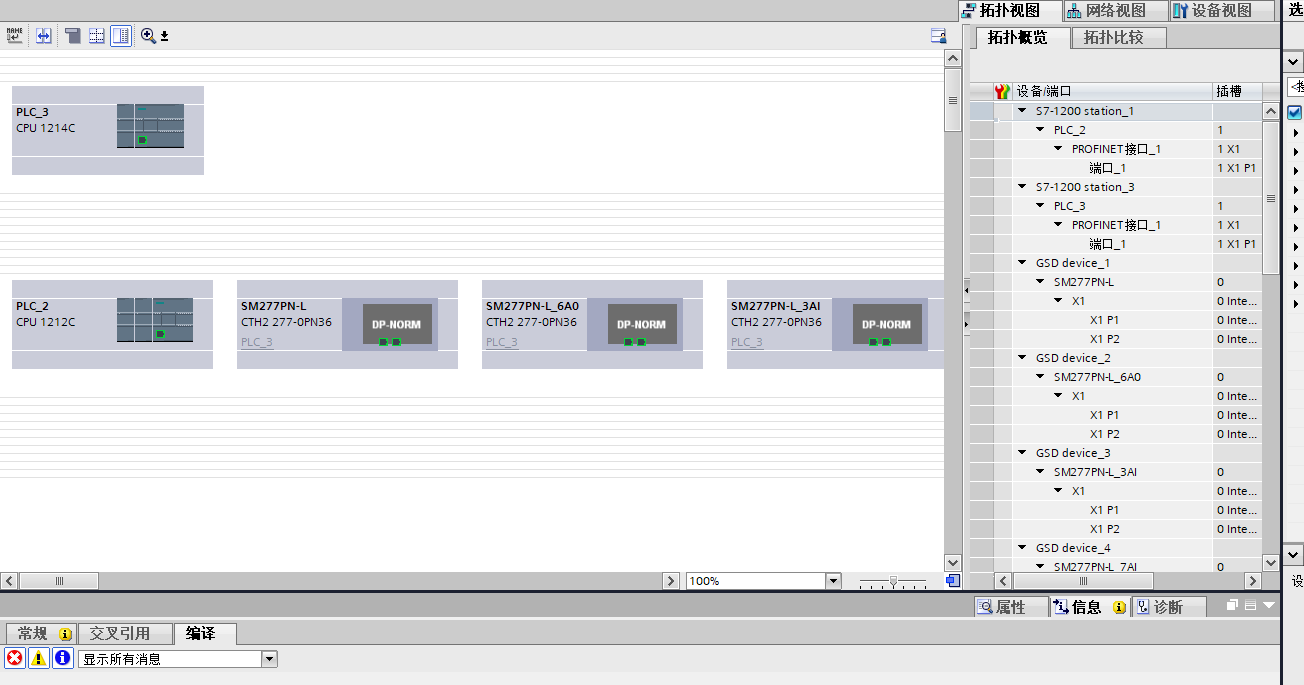Collapse GSD device_2 tree node
Image resolution: width=1304 pixels, height=685 pixels.
1023,358
